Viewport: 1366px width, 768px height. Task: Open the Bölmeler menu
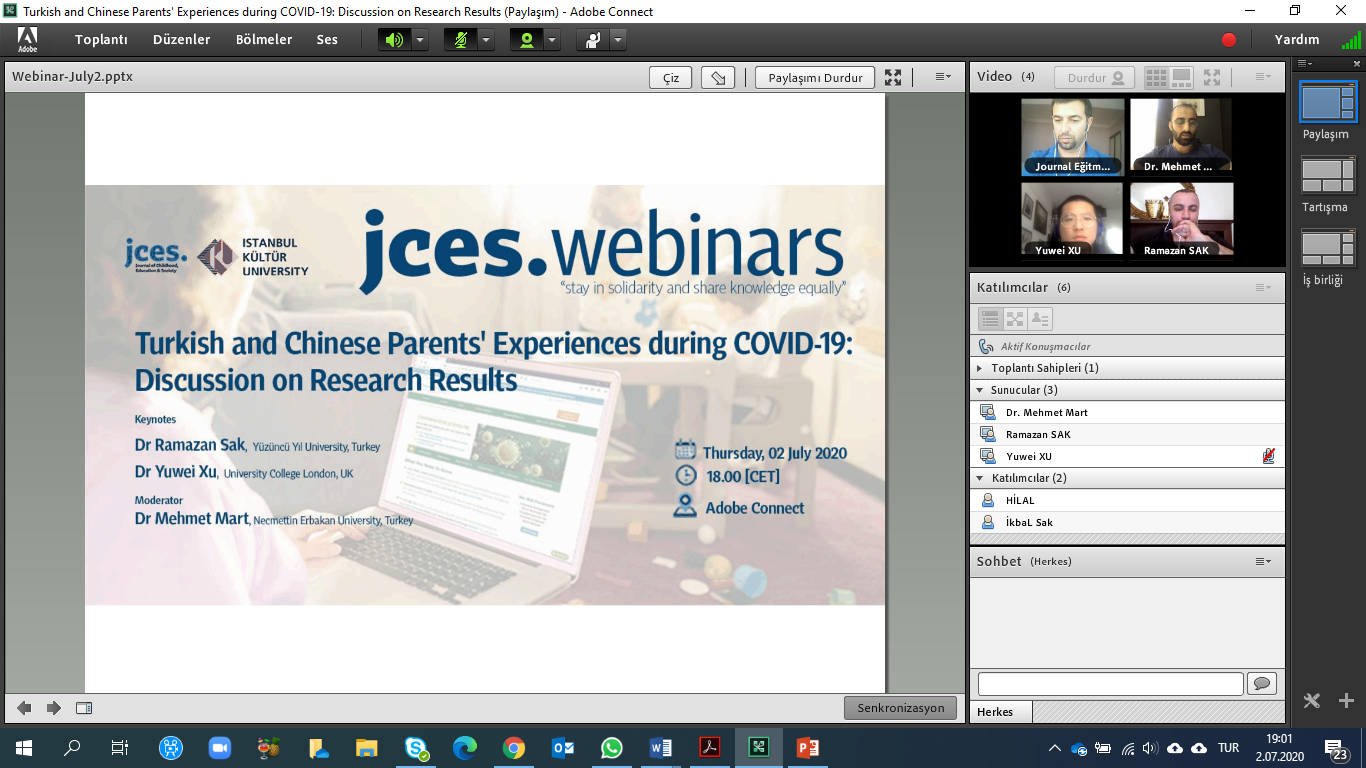coord(264,40)
